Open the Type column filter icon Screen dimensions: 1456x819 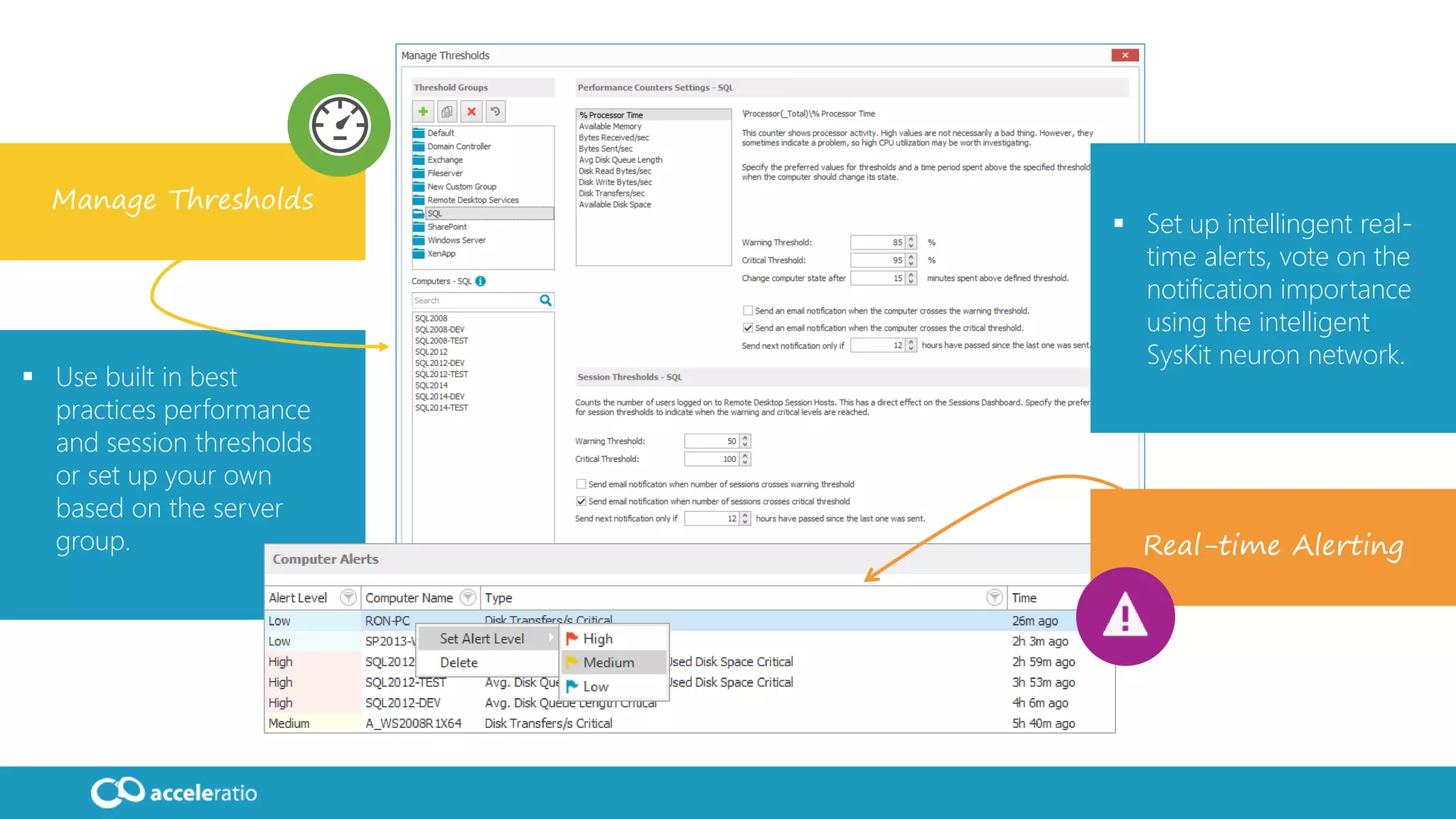pos(995,598)
